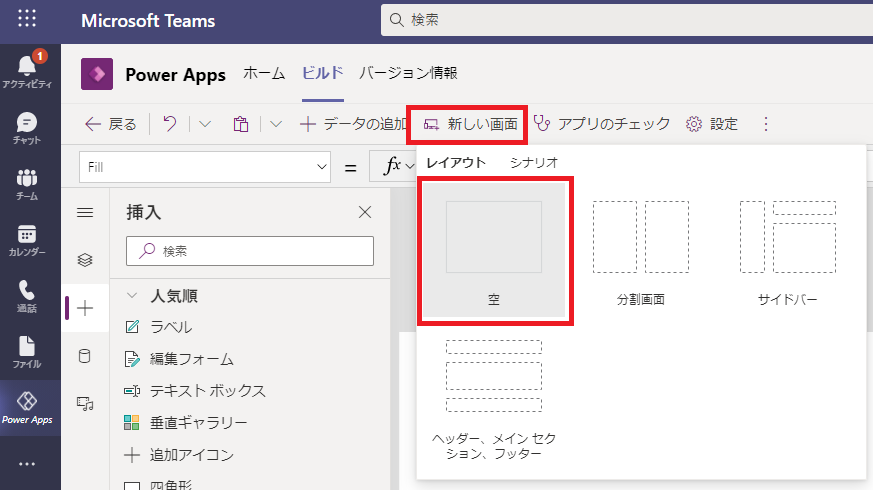
Task: Insert 追加アイコン control
Action: tap(179, 455)
